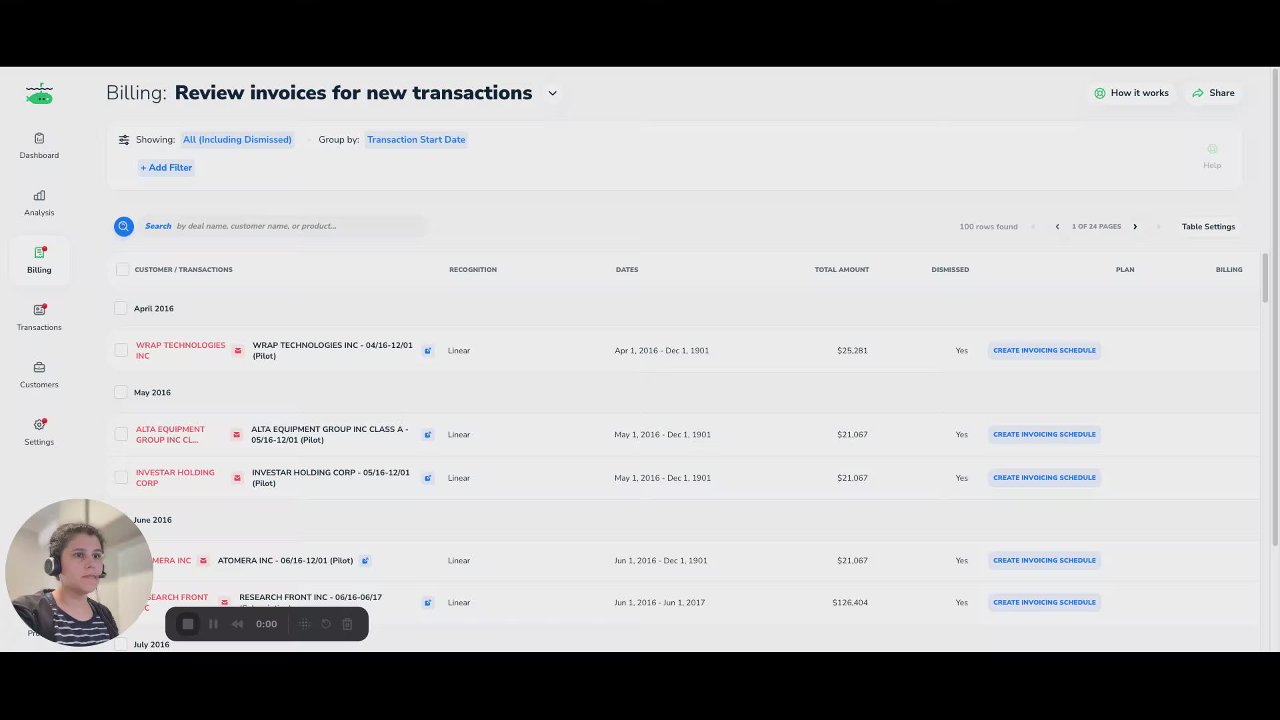This screenshot has width=1280, height=720.
Task: Click the $126,404 amount cell
Action: point(850,603)
